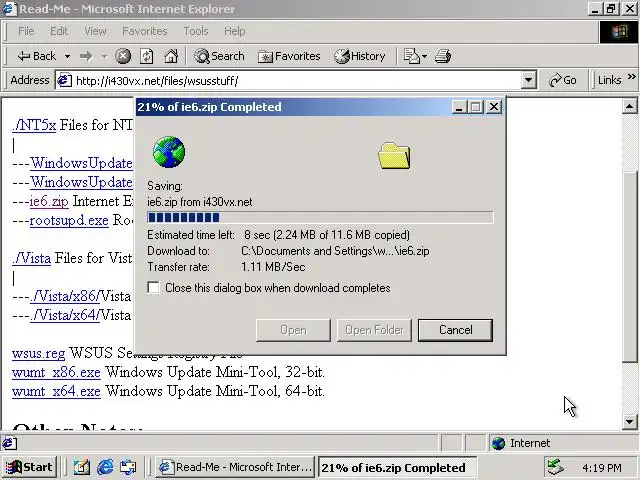Expand the Links toolbar chevron
The width and height of the screenshot is (640, 480).
(631, 76)
